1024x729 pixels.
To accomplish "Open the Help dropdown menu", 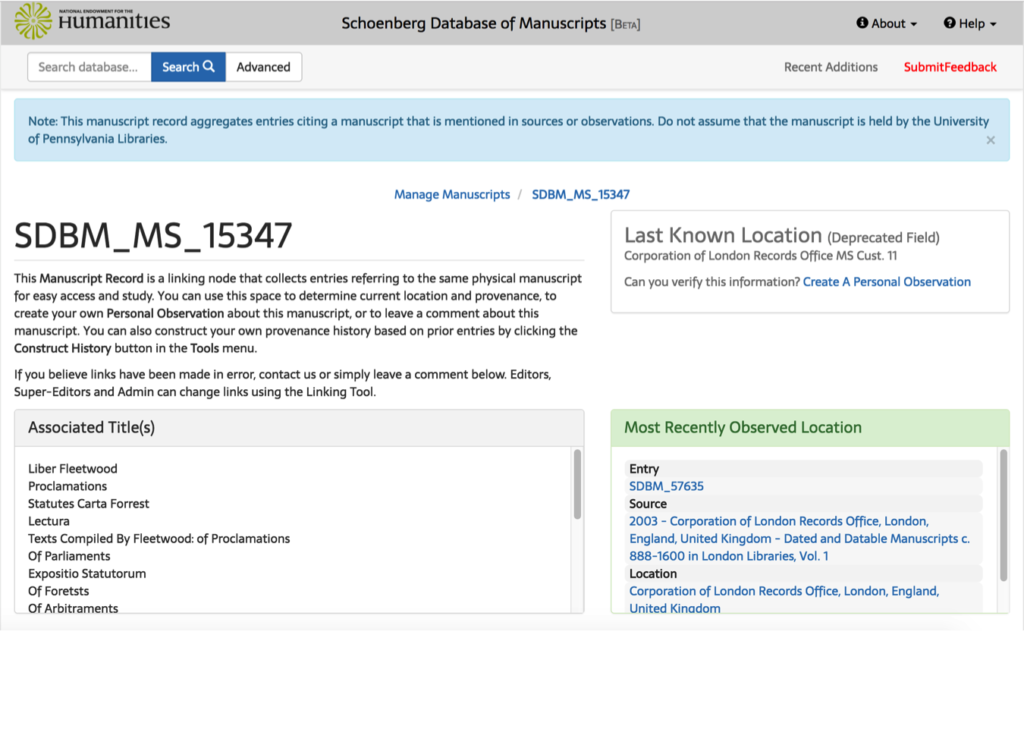I will [970, 24].
